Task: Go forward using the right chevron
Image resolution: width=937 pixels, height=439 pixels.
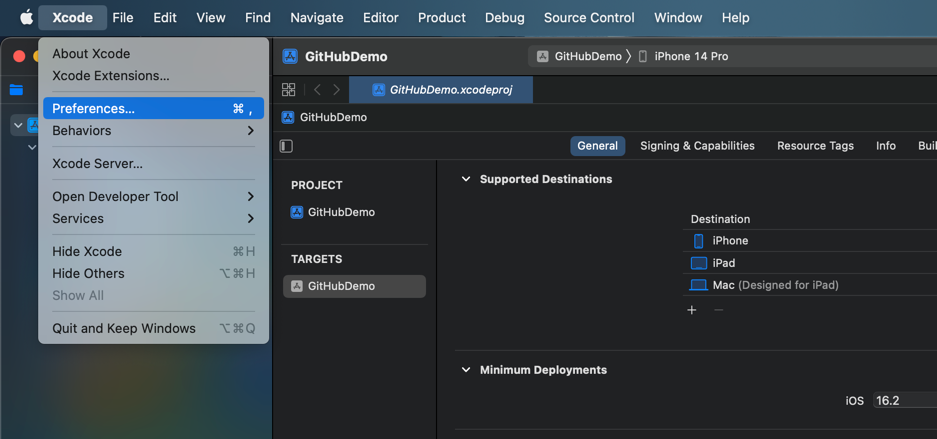Action: click(x=336, y=89)
